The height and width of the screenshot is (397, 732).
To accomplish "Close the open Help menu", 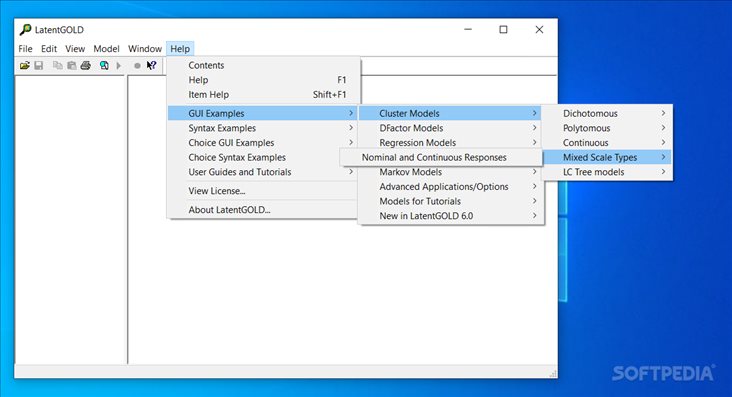I will (180, 49).
